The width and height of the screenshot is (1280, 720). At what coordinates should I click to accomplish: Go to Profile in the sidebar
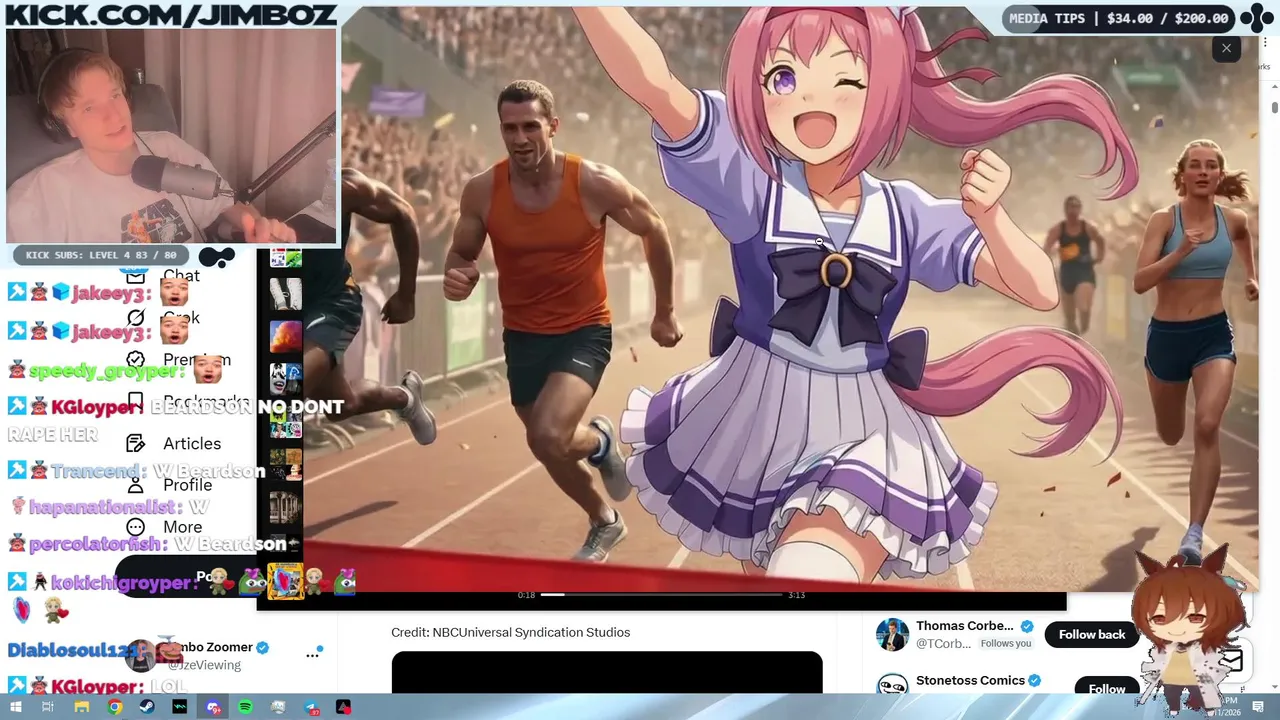click(187, 485)
